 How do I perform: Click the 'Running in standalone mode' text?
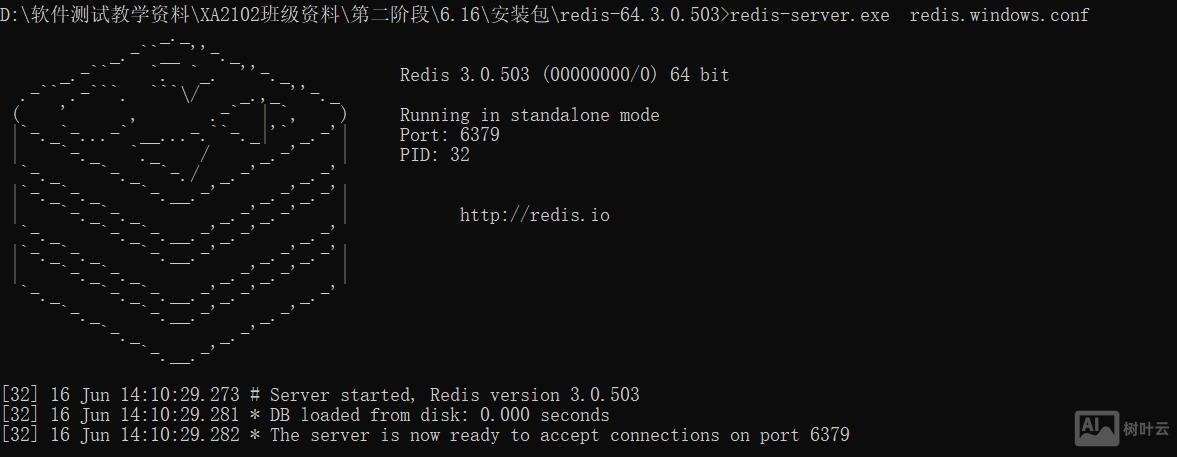pyautogui.click(x=529, y=115)
